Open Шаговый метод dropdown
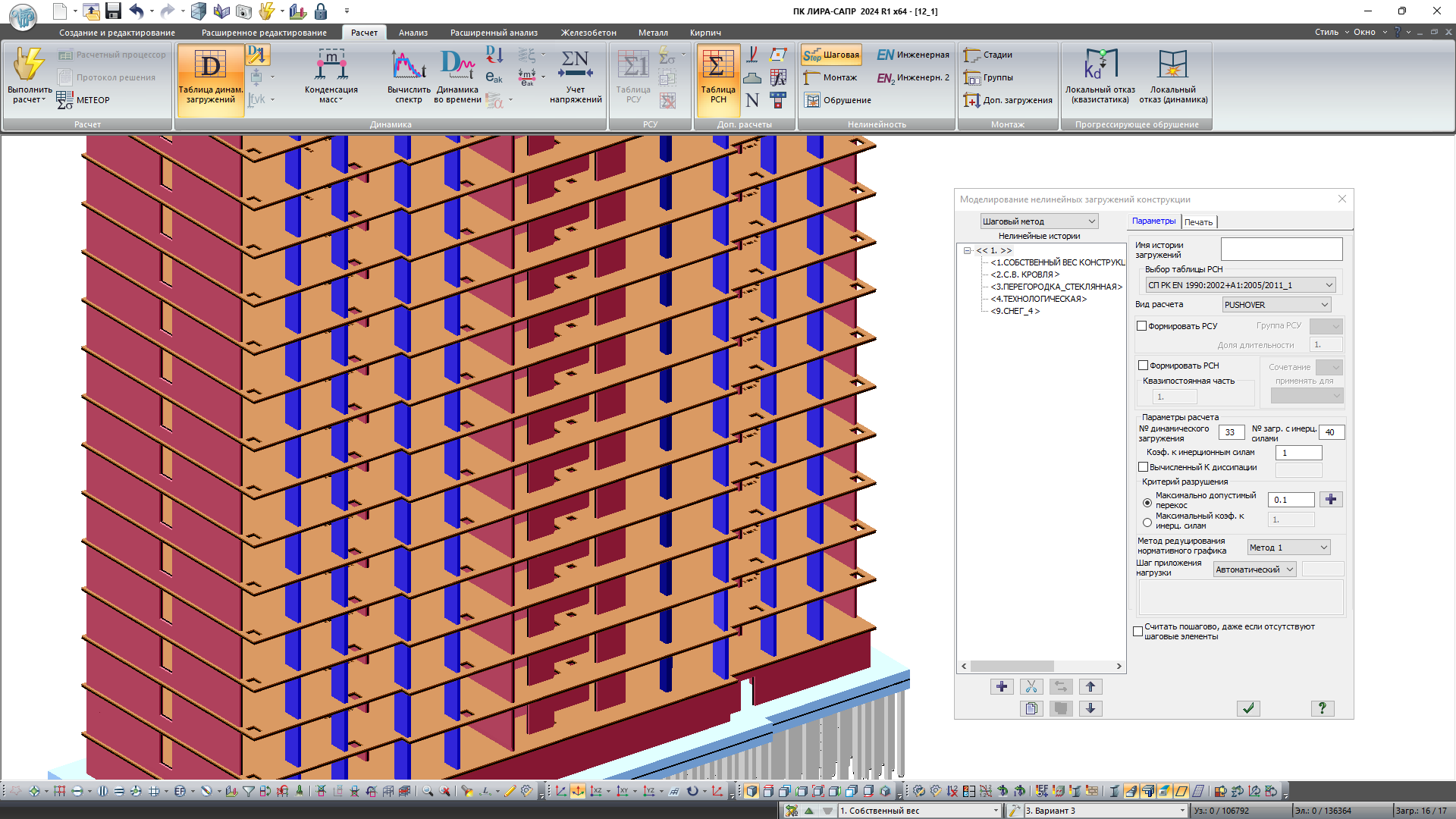This screenshot has width=1456, height=819. tap(1039, 221)
